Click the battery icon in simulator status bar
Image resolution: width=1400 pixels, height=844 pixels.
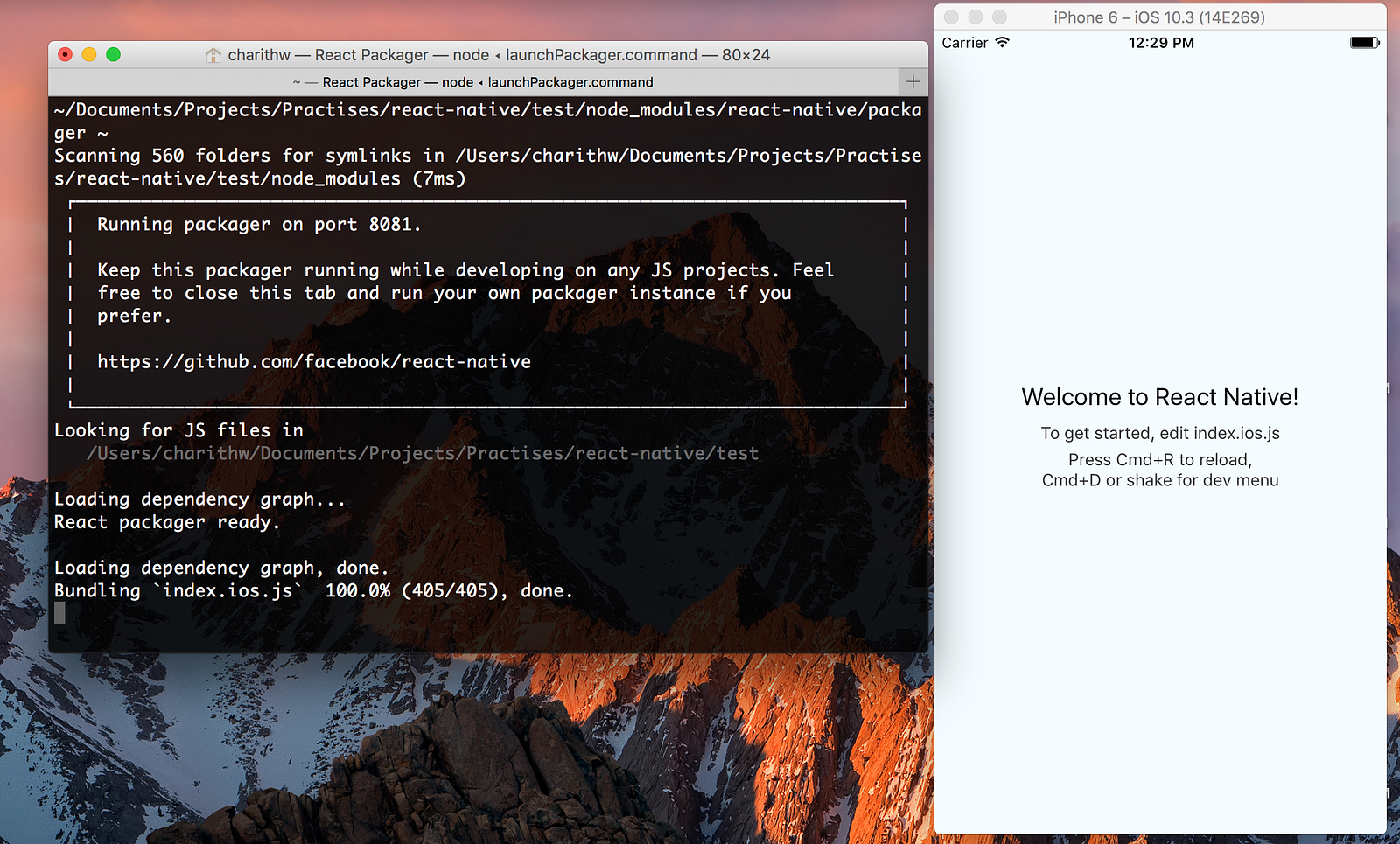click(x=1364, y=43)
